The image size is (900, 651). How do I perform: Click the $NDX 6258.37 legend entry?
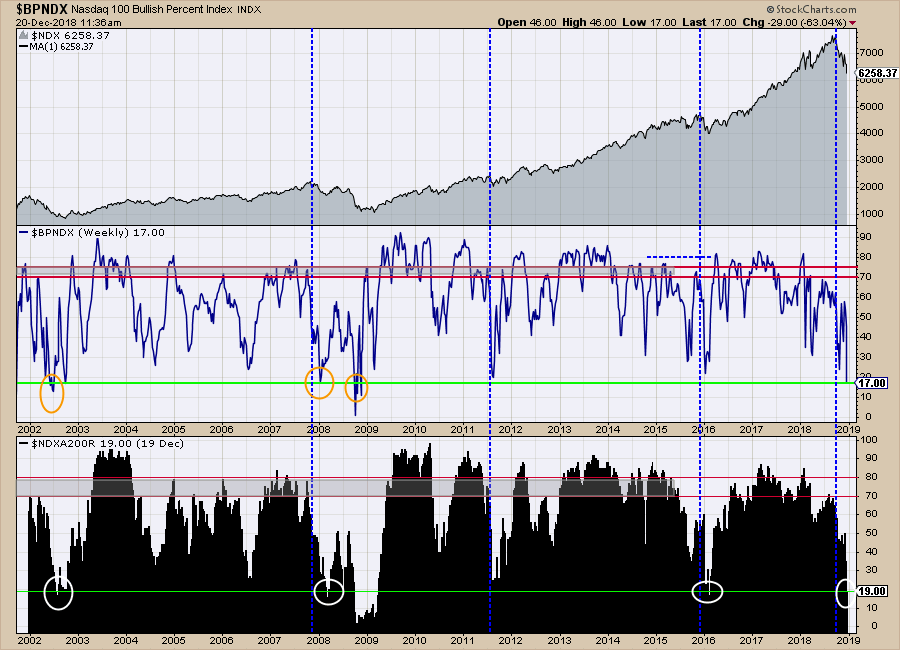click(71, 36)
